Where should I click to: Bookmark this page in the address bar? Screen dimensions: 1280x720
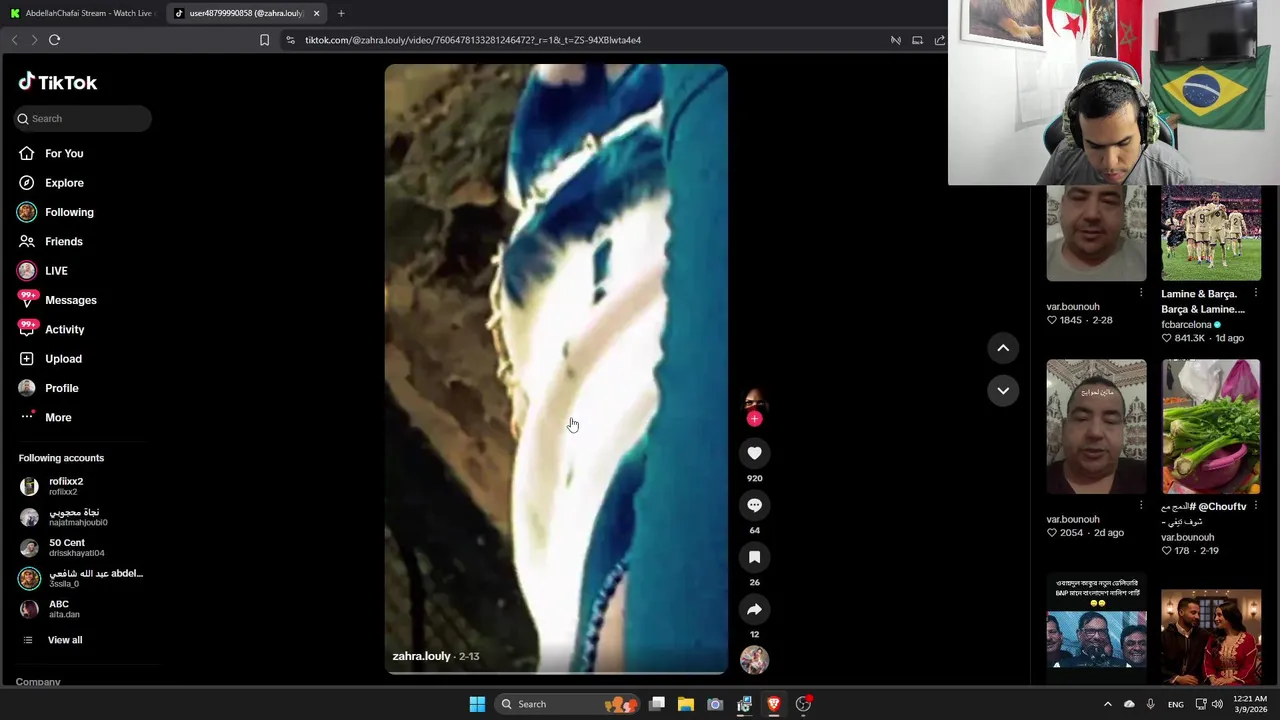tap(264, 40)
